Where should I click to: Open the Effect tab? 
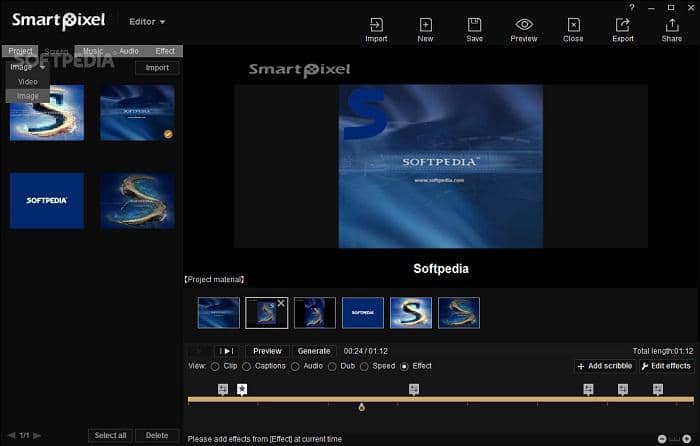[x=164, y=51]
